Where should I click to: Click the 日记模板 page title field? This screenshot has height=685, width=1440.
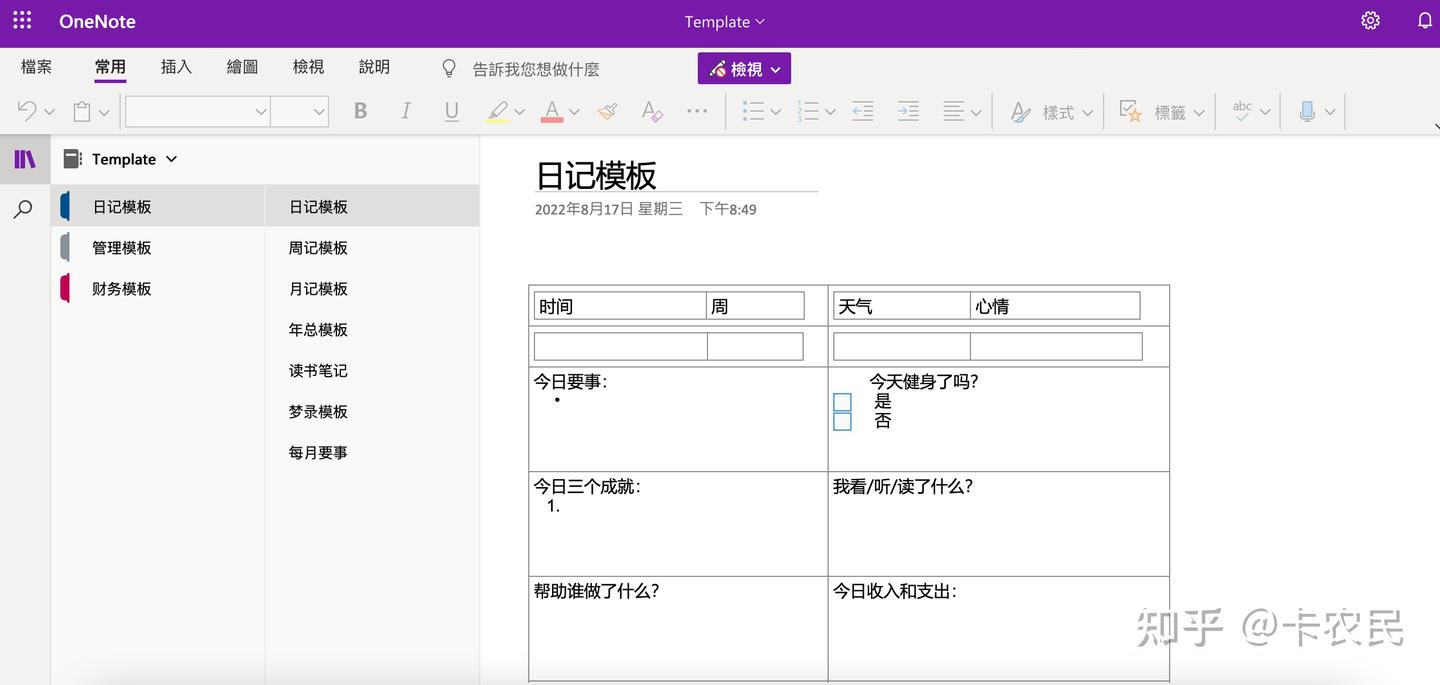(676, 175)
